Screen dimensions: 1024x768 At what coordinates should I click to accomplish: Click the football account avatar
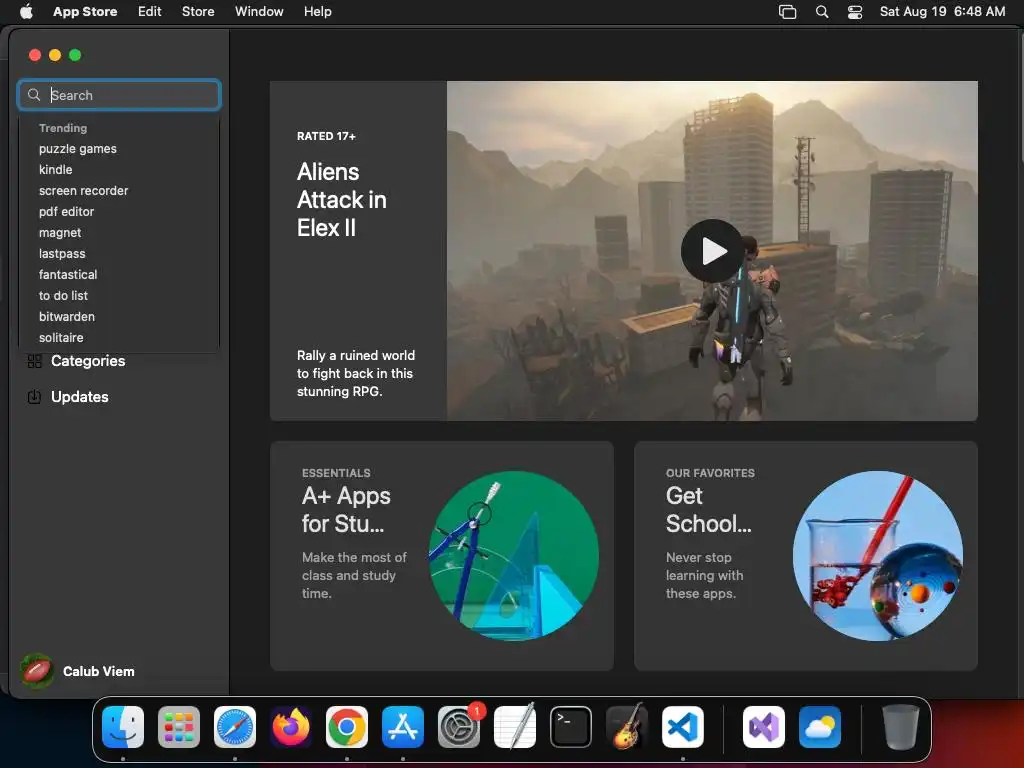coord(37,671)
